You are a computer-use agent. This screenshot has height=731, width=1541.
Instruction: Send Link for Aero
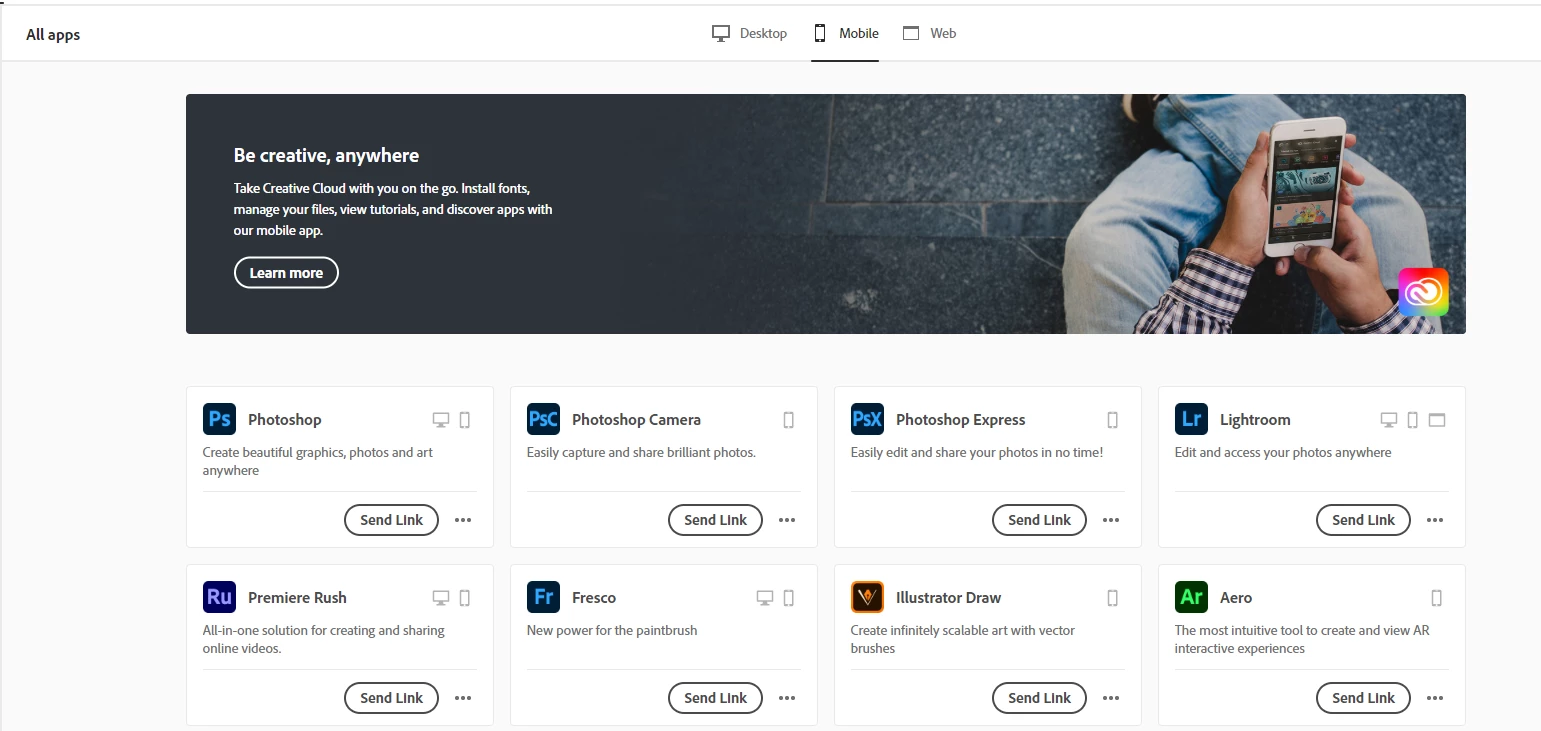pos(1363,698)
